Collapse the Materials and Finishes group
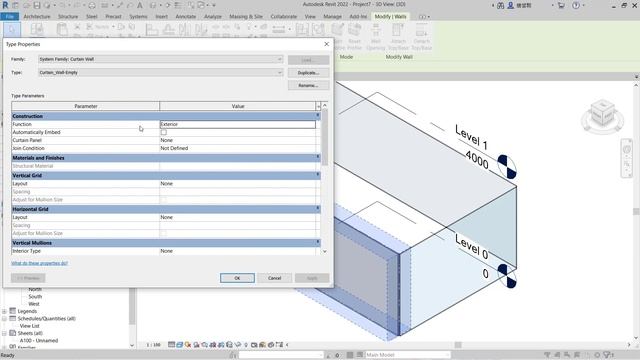The height and width of the screenshot is (360, 640). point(318,158)
